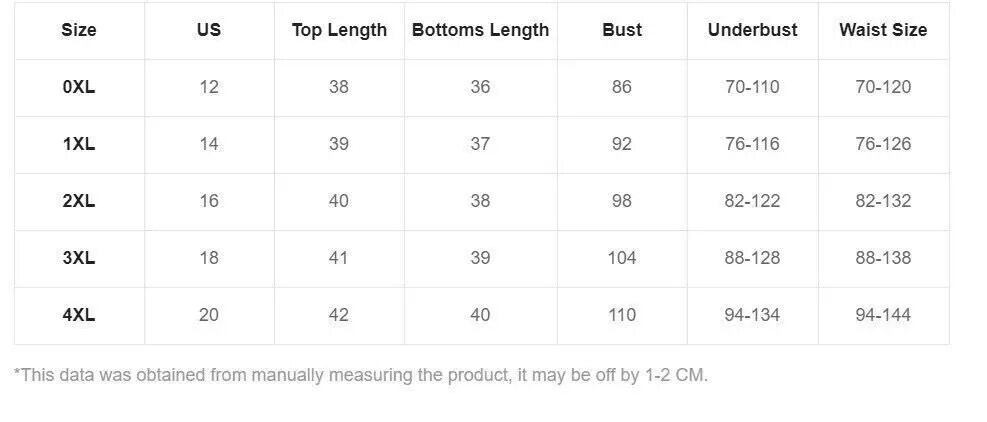The width and height of the screenshot is (987, 422).
Task: Select the 1XL size row label
Action: point(79,144)
